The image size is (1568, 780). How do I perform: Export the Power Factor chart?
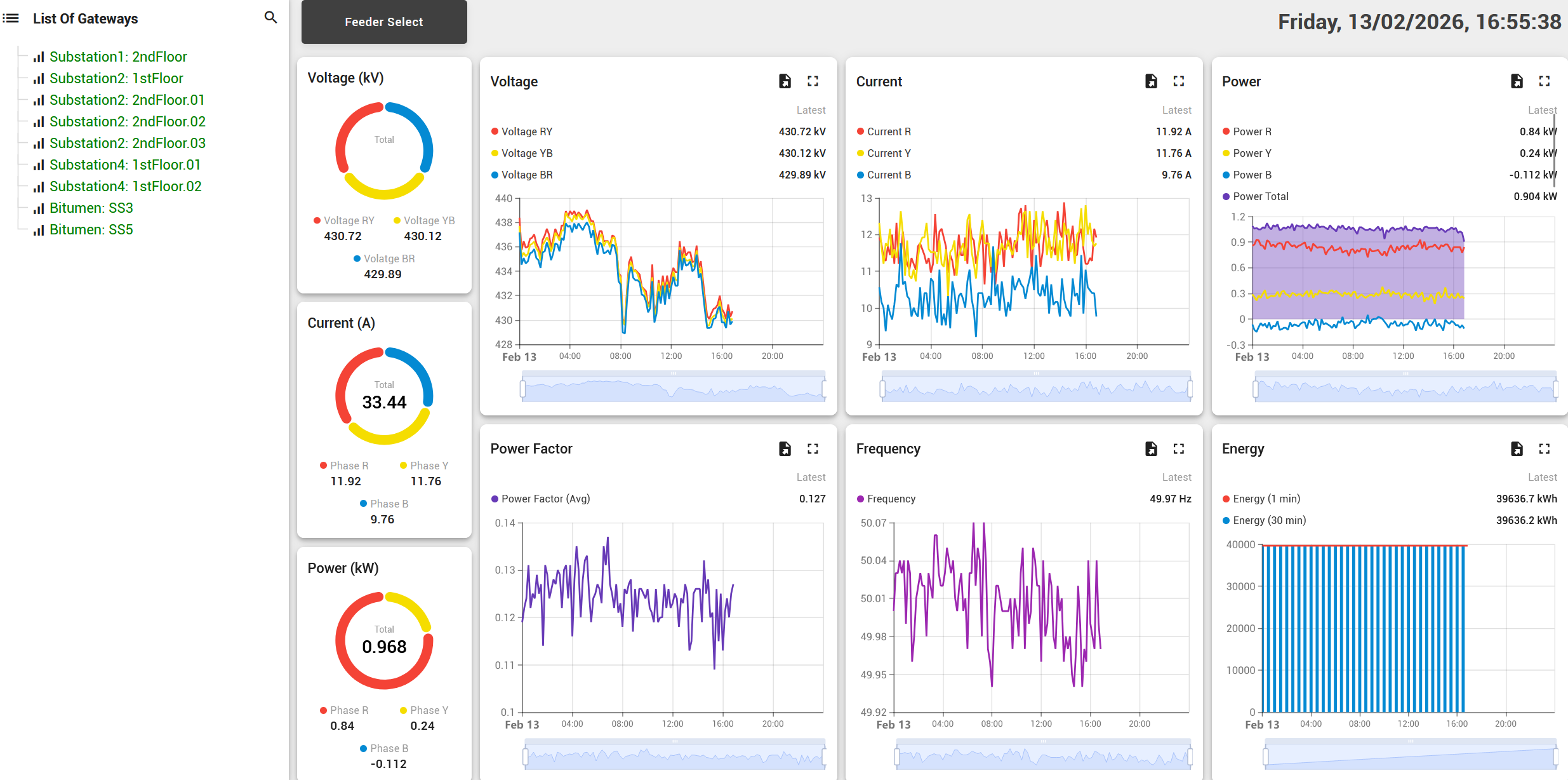pyautogui.click(x=785, y=448)
